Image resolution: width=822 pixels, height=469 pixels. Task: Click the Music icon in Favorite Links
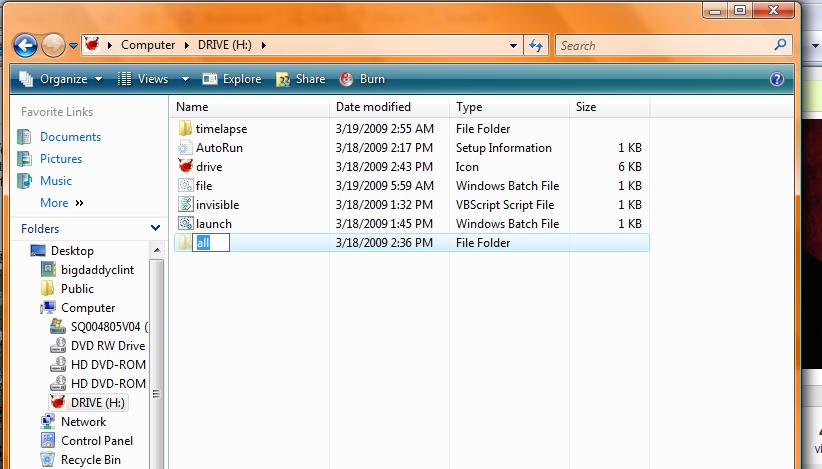(x=24, y=181)
